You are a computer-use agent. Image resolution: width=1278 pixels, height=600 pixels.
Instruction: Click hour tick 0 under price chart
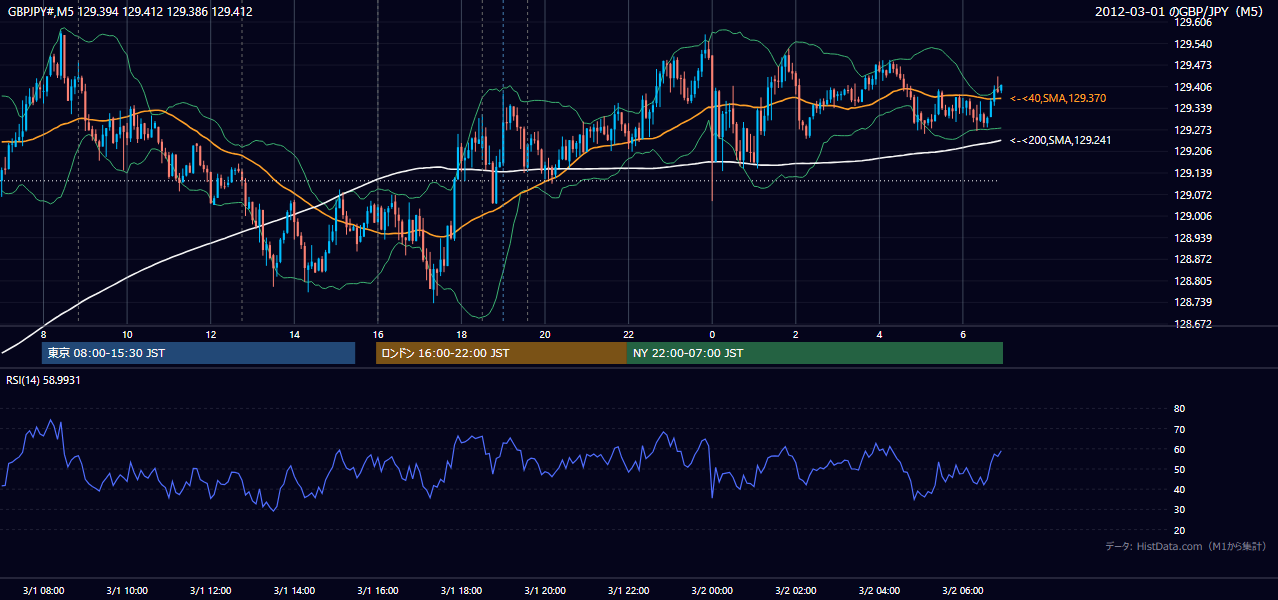click(x=712, y=334)
